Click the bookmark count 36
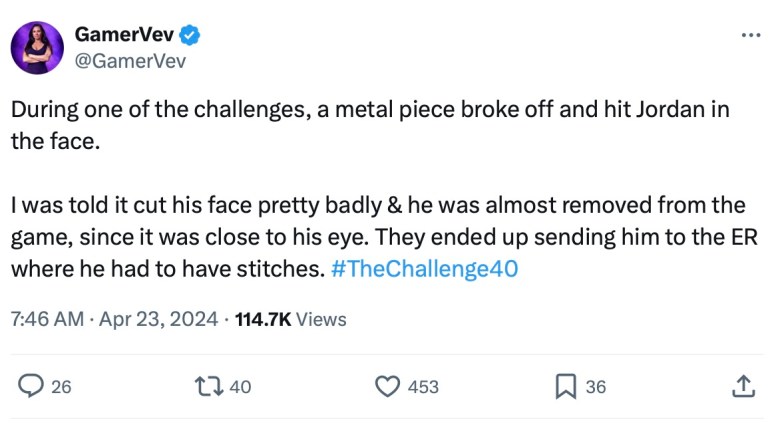This screenshot has height=423, width=780. [595, 386]
